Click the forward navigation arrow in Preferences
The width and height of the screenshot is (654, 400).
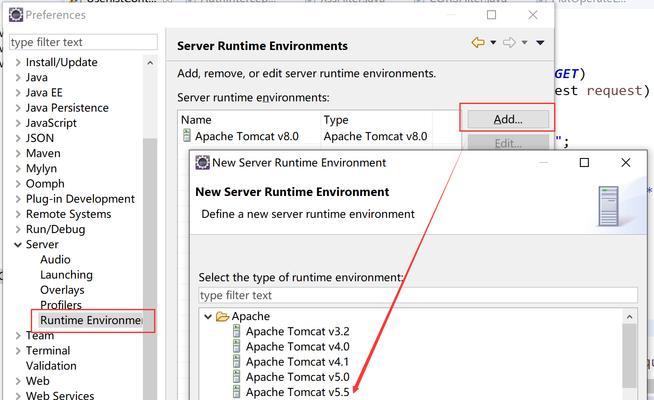[x=509, y=42]
